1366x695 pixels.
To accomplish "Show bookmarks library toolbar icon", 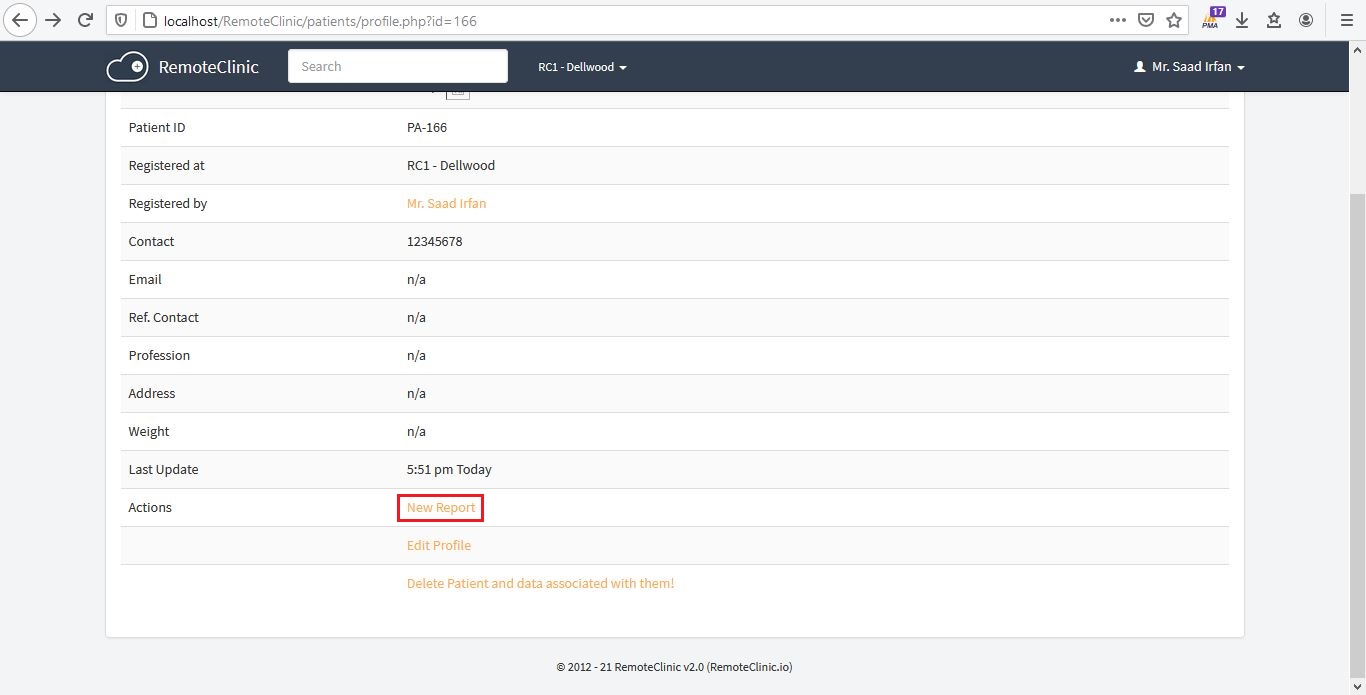I will click(1274, 20).
